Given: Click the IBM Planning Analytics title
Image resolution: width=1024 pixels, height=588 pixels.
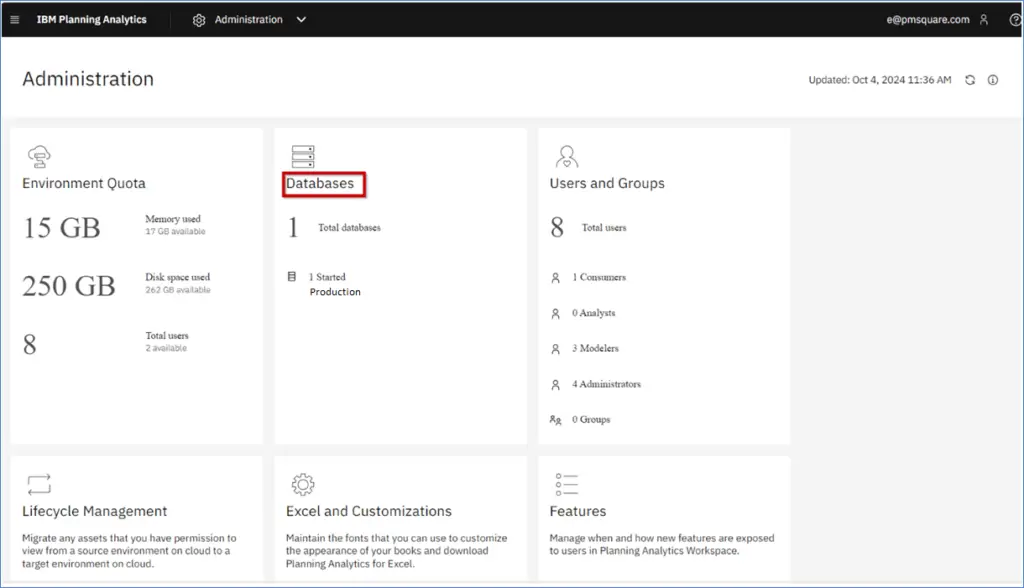Looking at the screenshot, I should [91, 20].
